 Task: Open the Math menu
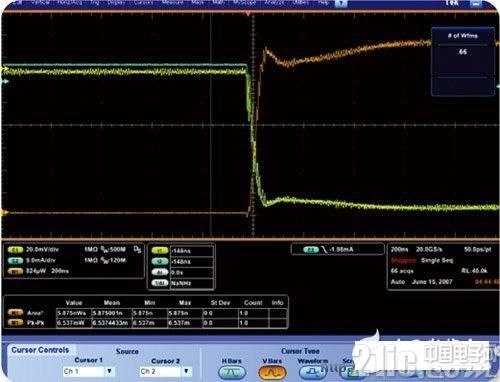click(x=218, y=2)
